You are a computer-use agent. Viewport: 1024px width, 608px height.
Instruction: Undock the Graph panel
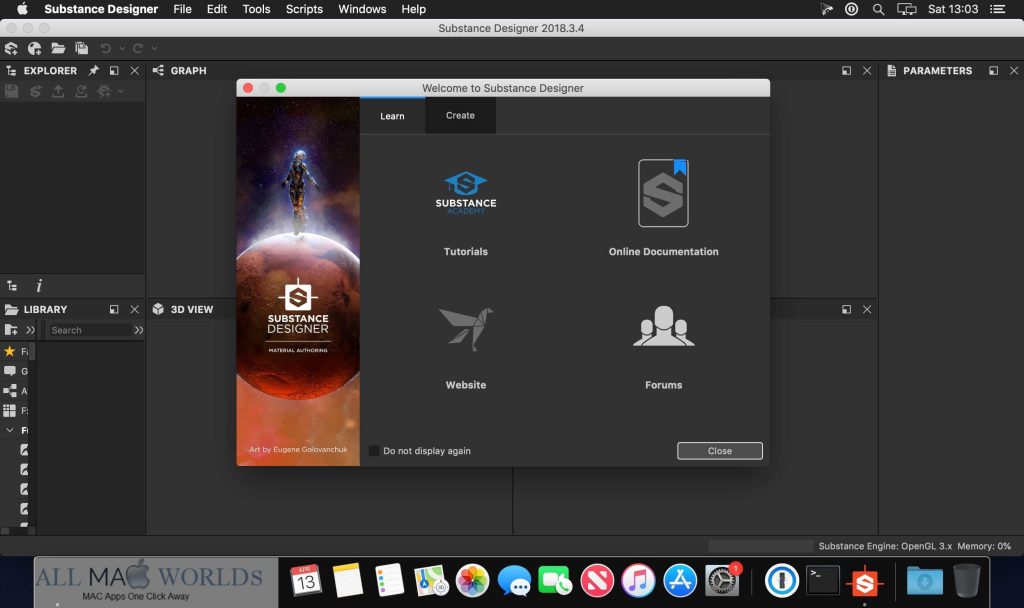(x=846, y=71)
